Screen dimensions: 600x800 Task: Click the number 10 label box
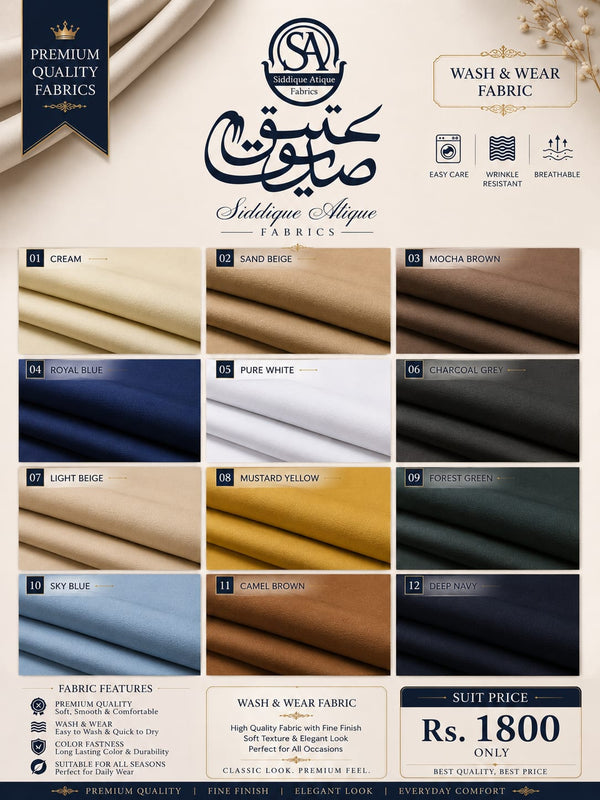[35, 585]
